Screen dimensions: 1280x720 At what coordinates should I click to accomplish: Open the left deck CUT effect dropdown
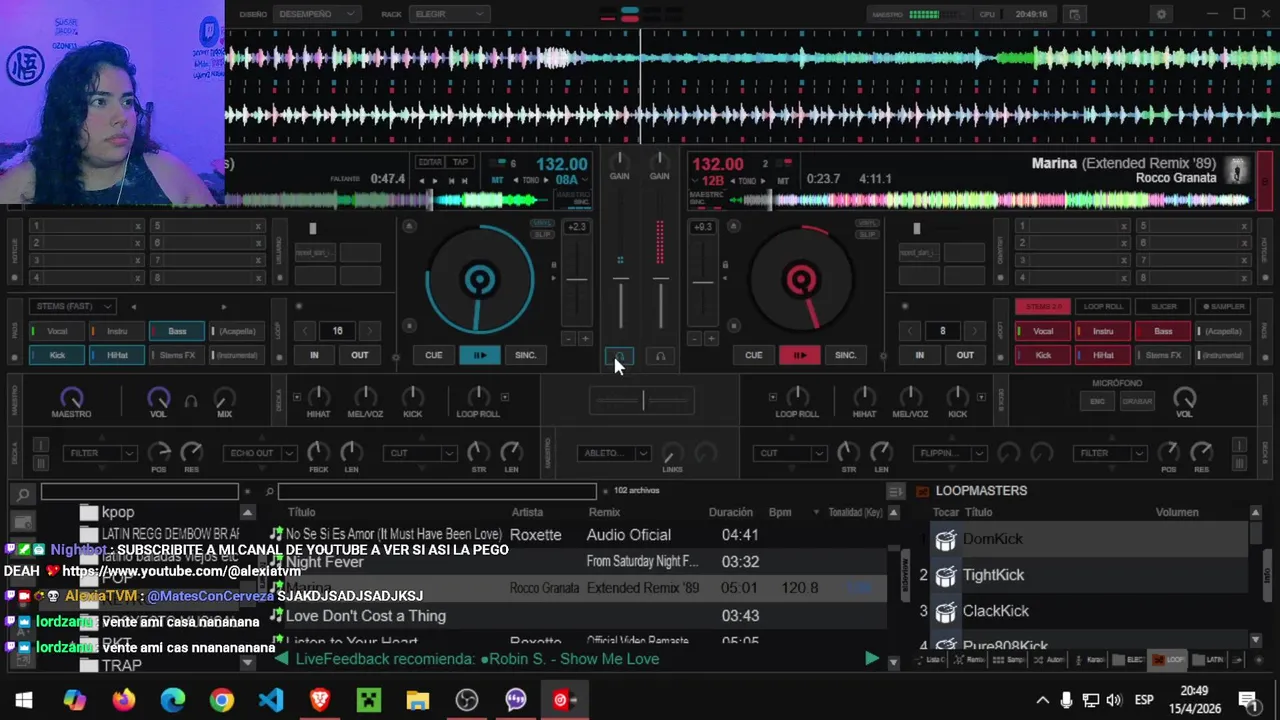[x=420, y=453]
